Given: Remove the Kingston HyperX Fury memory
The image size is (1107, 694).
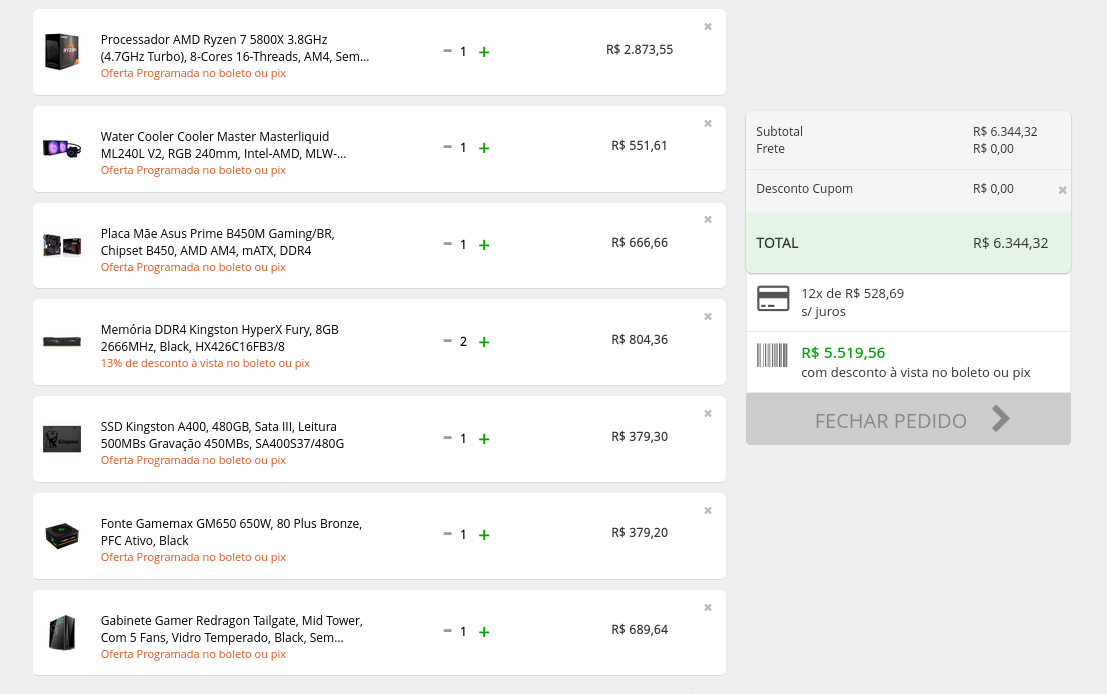Looking at the screenshot, I should click(x=707, y=317).
